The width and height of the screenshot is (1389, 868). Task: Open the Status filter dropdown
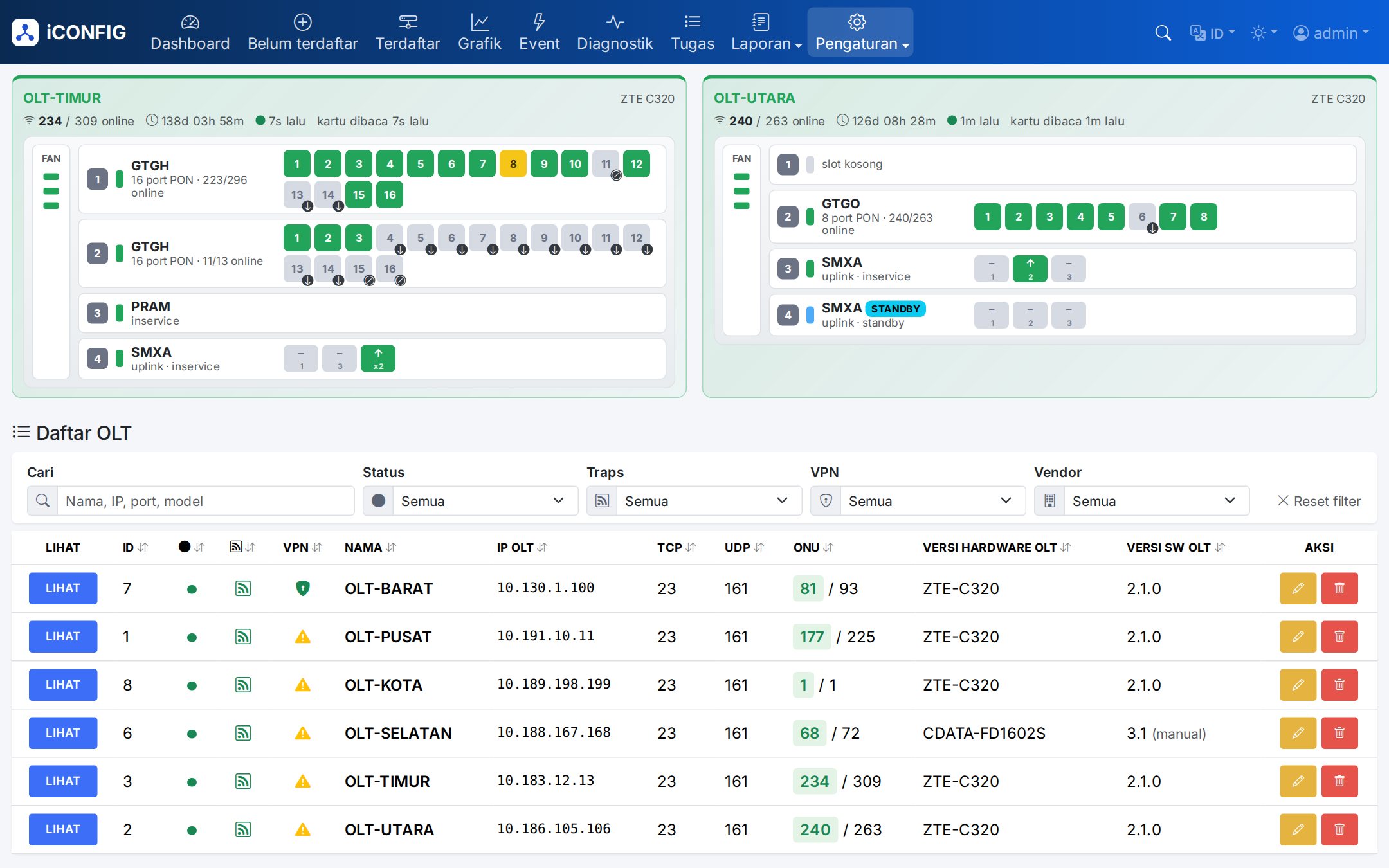470,501
